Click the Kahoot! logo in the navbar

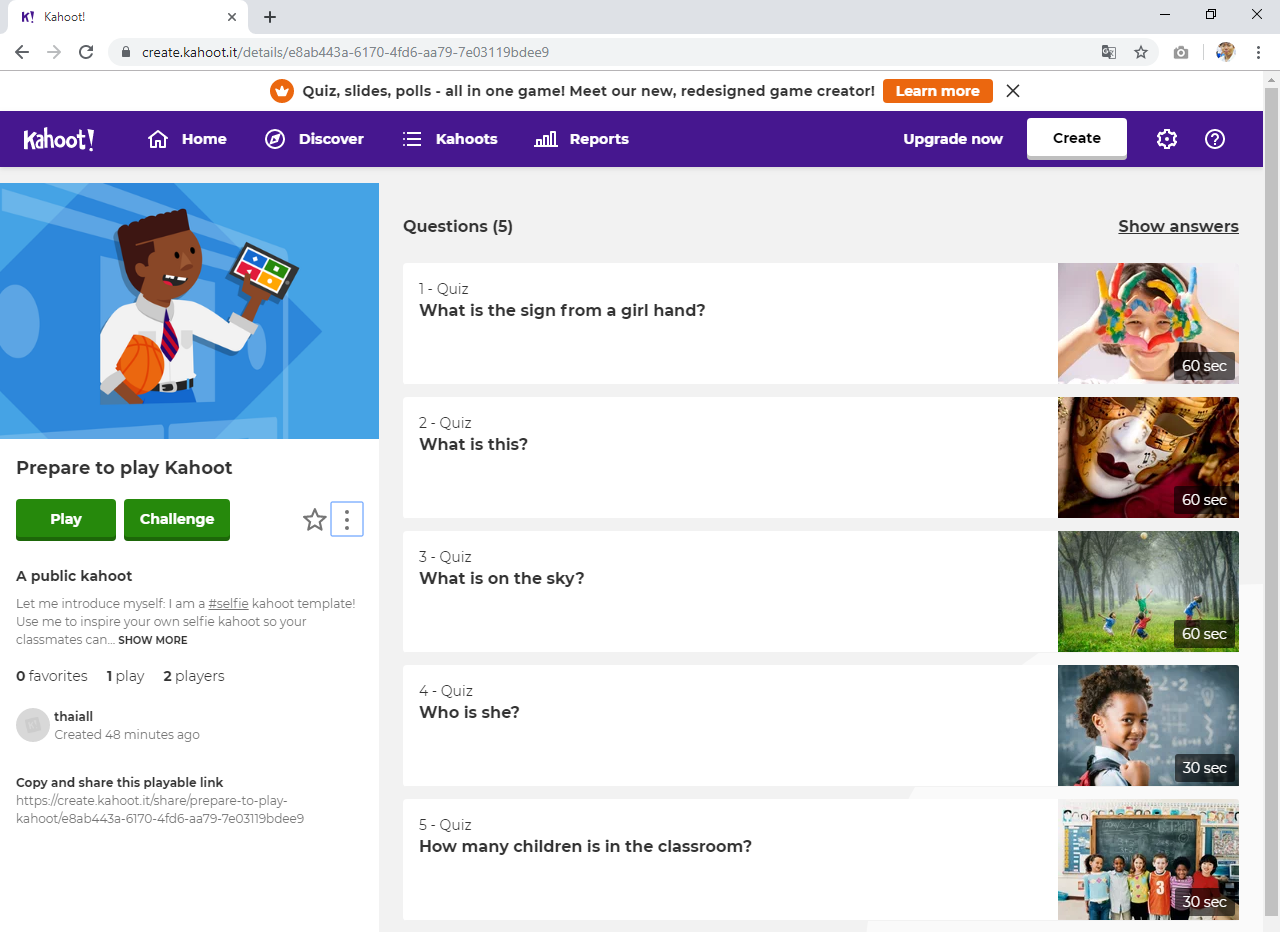pyautogui.click(x=59, y=139)
